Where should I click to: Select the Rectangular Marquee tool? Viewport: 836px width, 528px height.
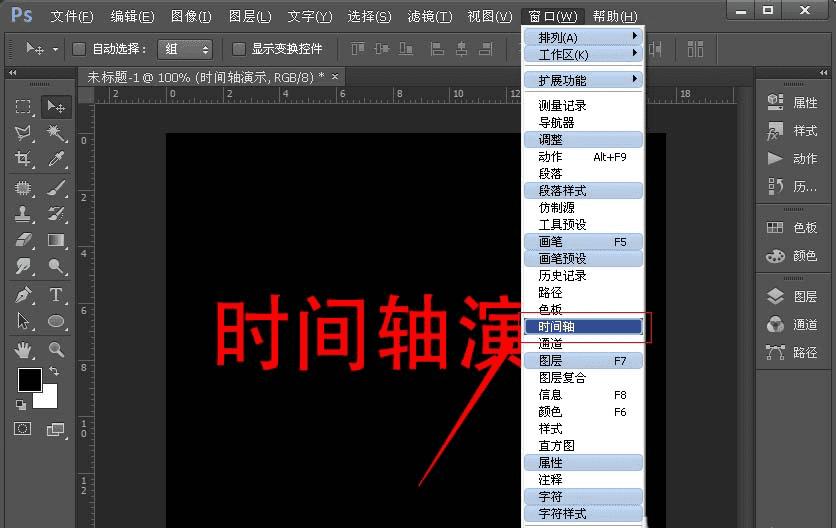[x=23, y=107]
